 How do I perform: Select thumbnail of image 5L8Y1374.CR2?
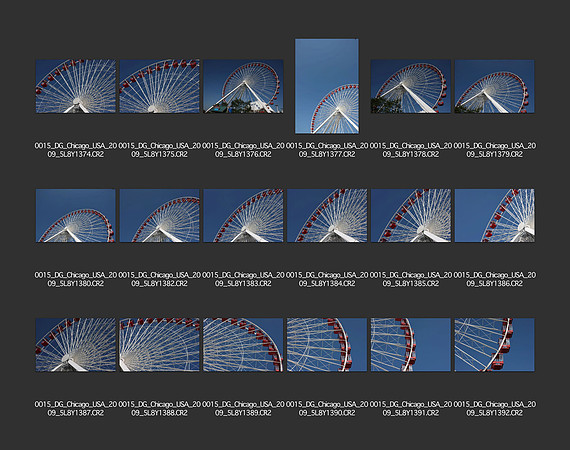point(76,87)
